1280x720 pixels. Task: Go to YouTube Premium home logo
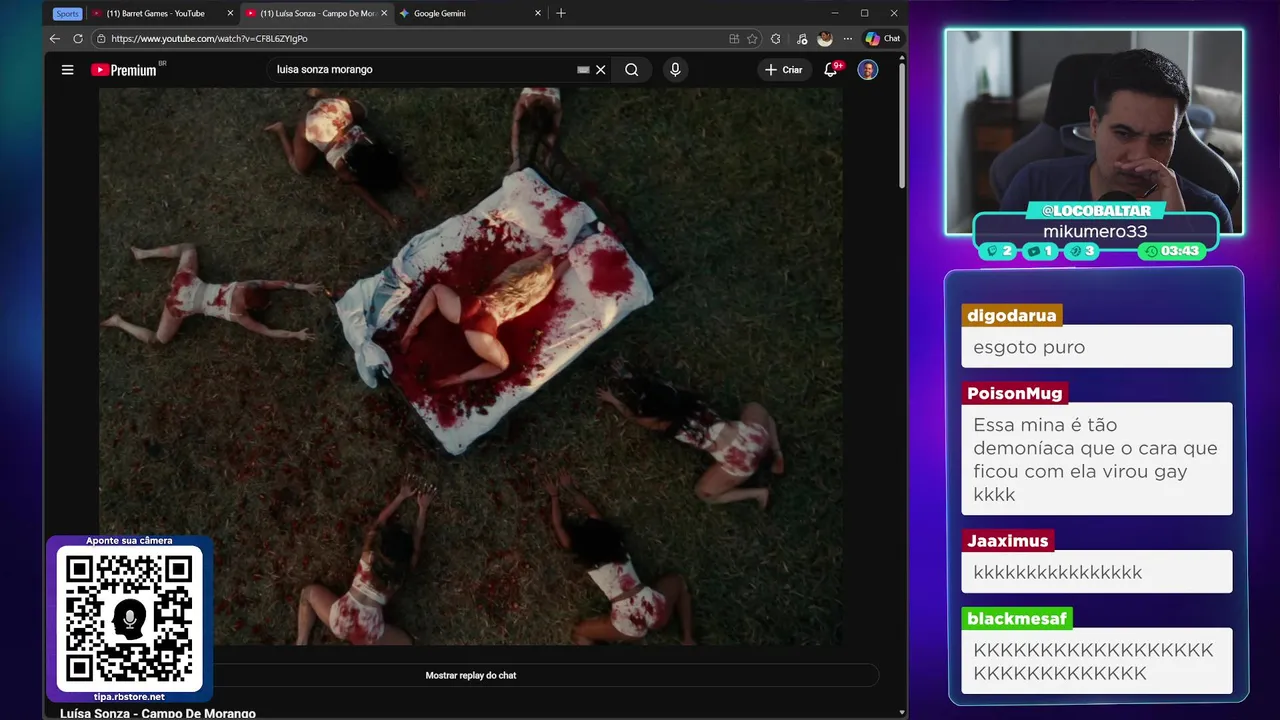(124, 70)
